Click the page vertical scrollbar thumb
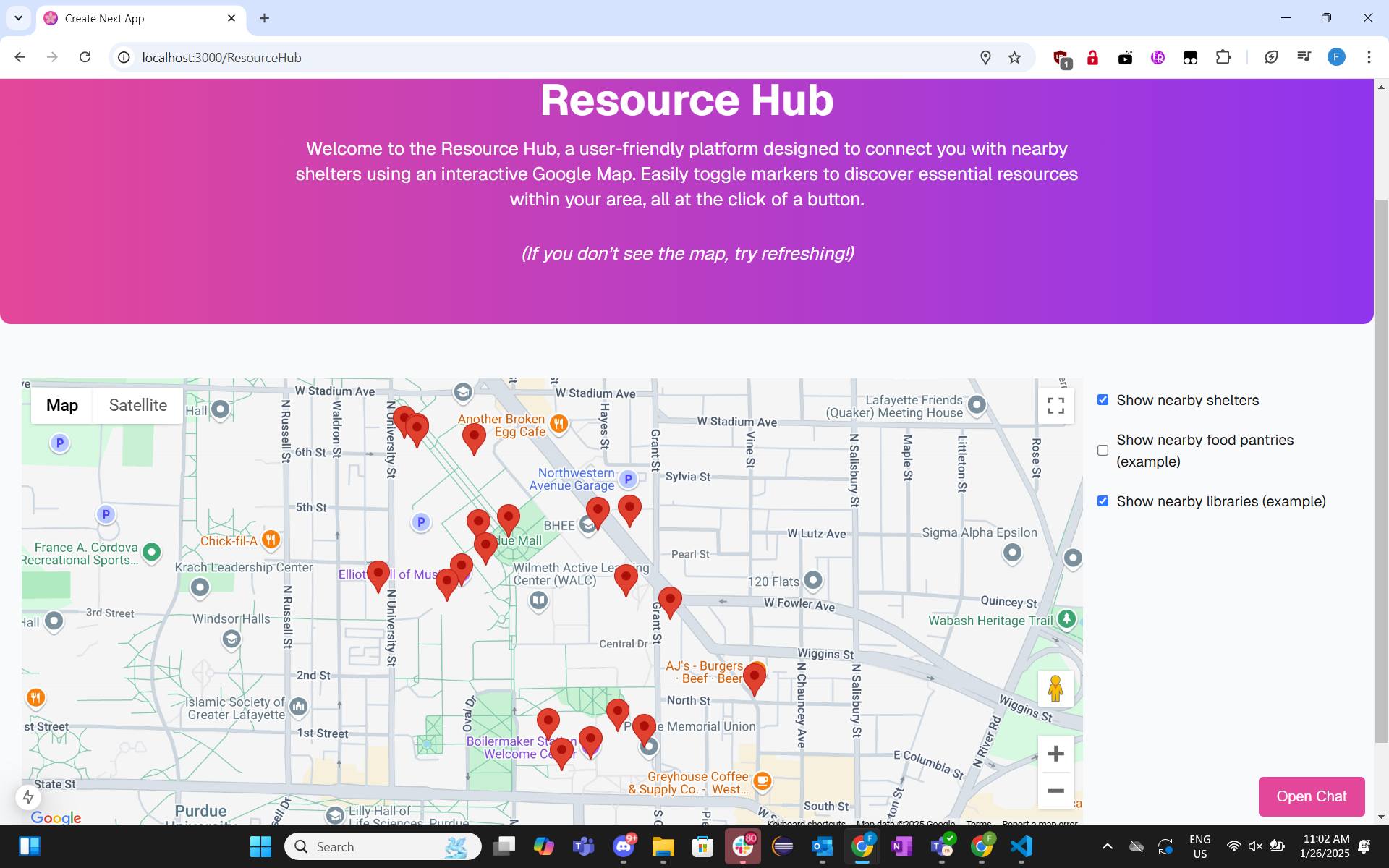The height and width of the screenshot is (868, 1389). coord(1381,470)
